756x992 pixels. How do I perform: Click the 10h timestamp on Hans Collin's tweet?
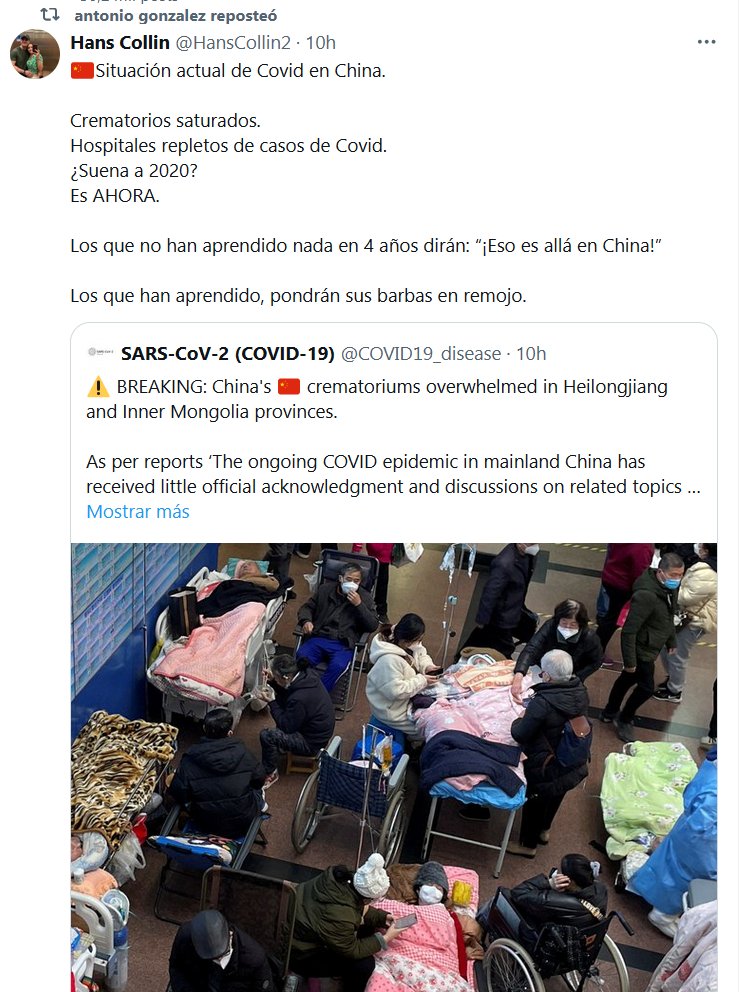[x=321, y=42]
